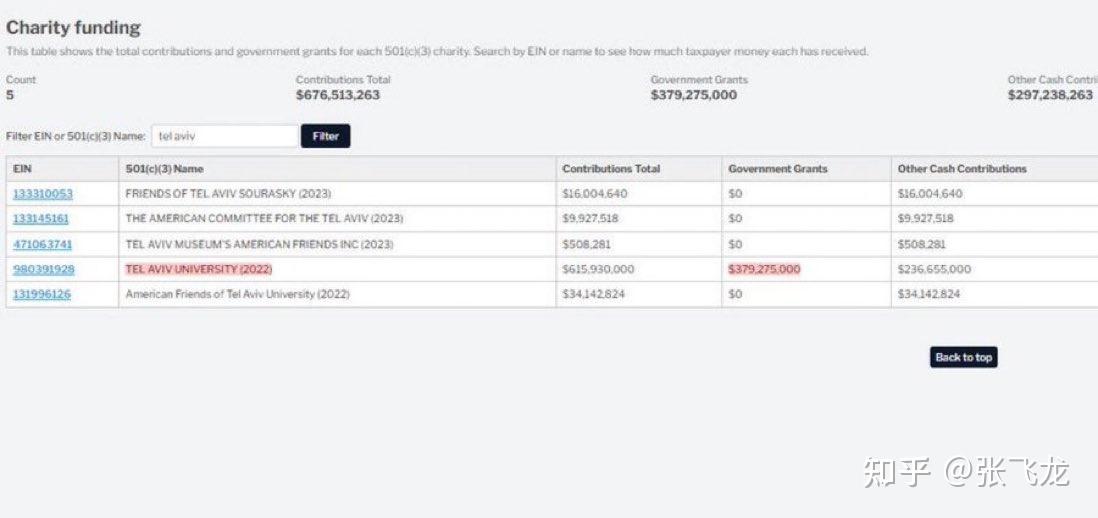This screenshot has width=1098, height=518.
Task: Click the Contributions Total column header
Action: click(x=611, y=169)
